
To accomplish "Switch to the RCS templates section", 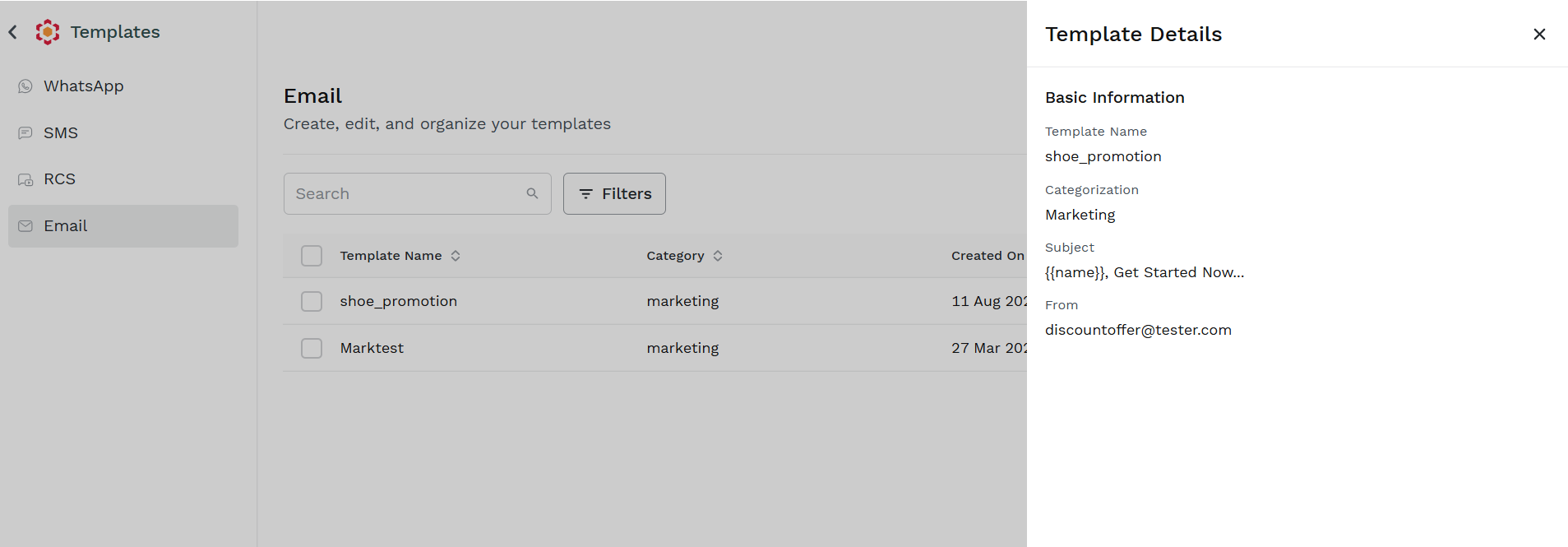I will 123,179.
